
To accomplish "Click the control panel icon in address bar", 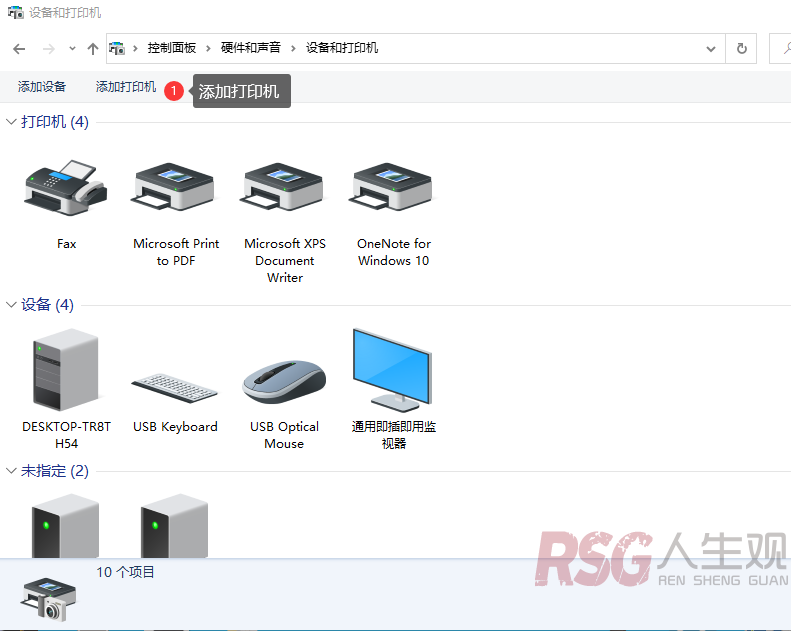I will point(117,48).
